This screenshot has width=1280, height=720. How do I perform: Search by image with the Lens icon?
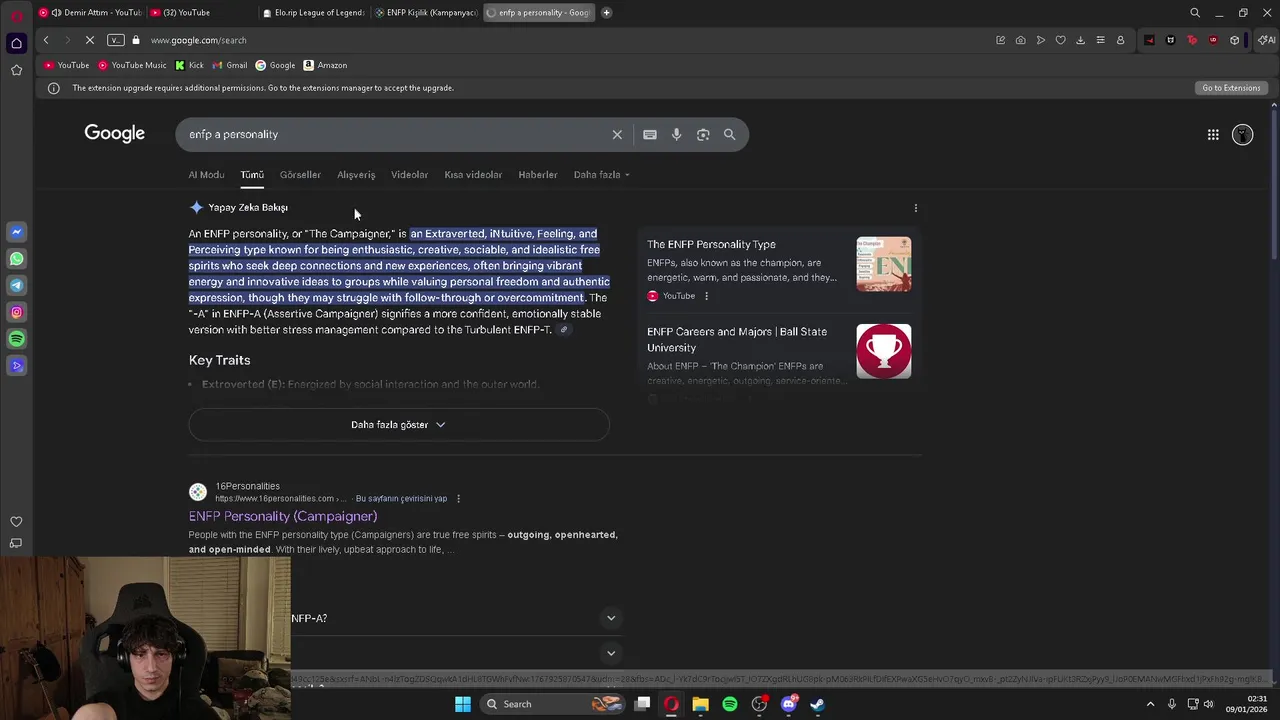[703, 135]
